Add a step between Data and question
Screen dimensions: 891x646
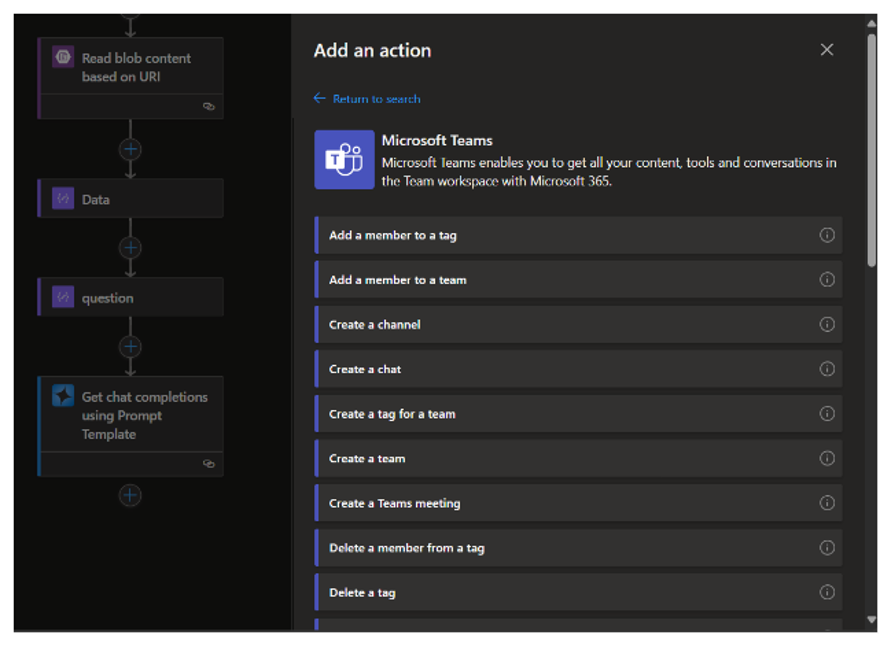click(130, 248)
